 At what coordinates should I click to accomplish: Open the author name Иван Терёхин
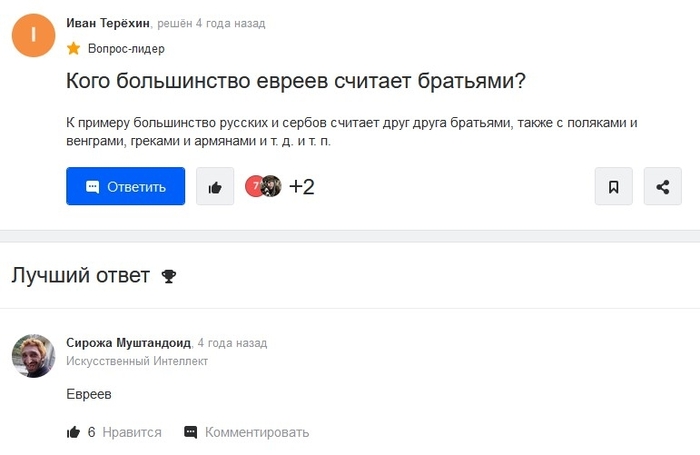pyautogui.click(x=107, y=23)
